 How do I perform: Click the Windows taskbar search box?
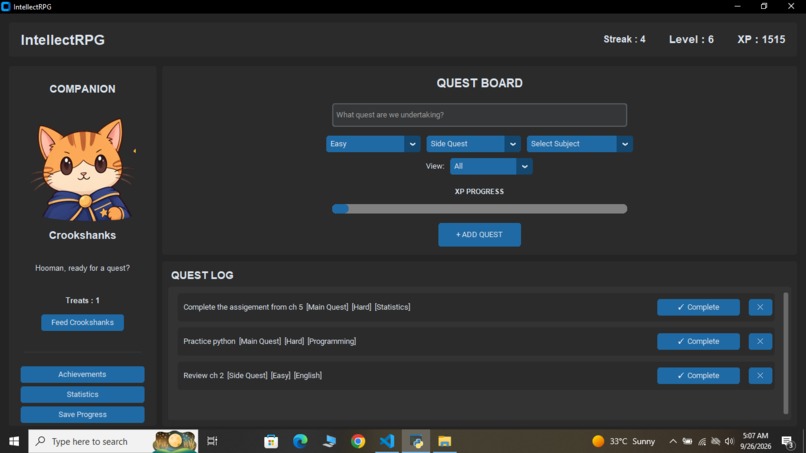[113, 441]
